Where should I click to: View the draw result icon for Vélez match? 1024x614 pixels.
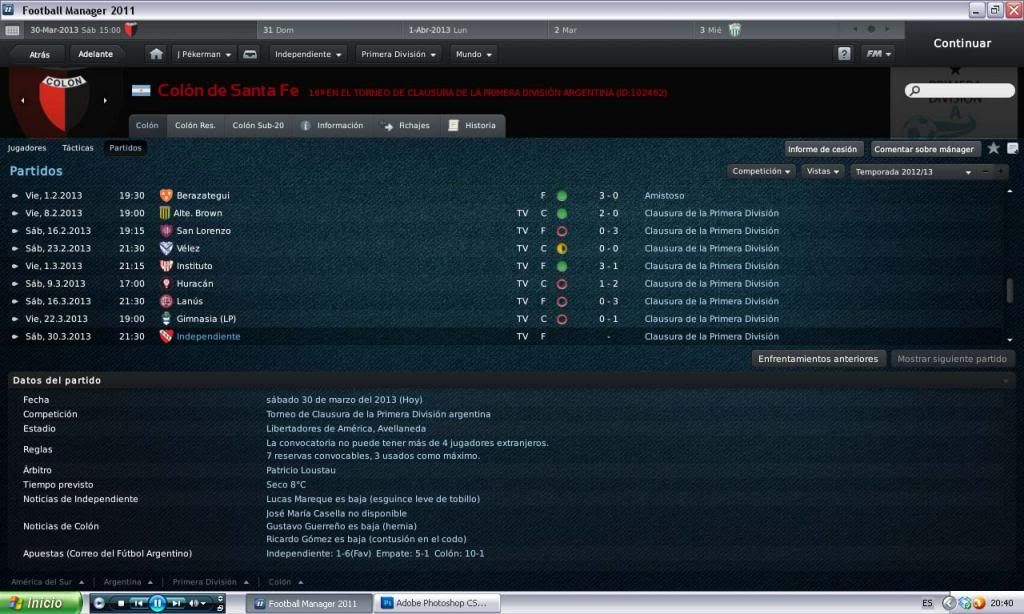pyautogui.click(x=562, y=248)
